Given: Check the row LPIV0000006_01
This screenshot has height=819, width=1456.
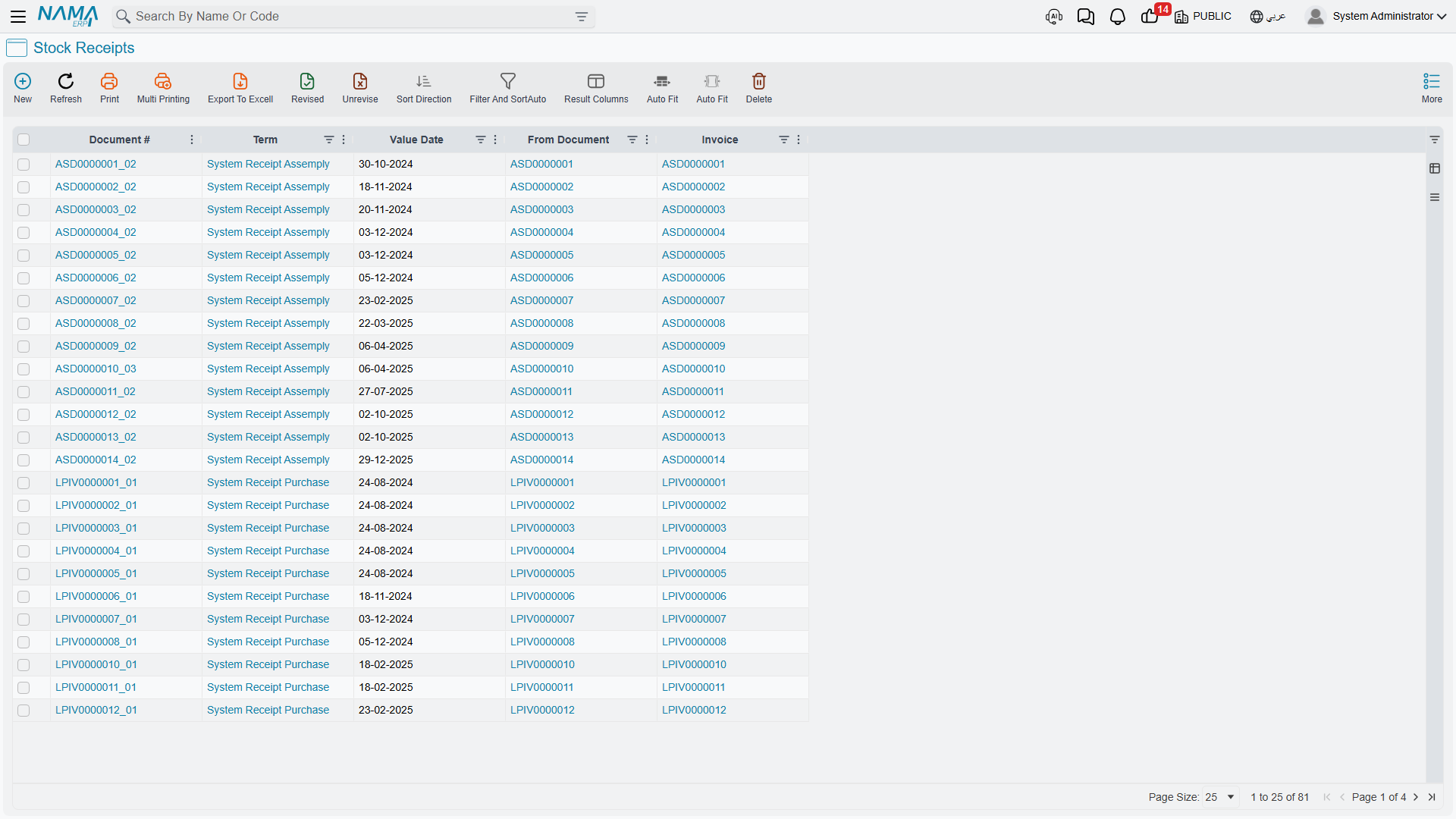Looking at the screenshot, I should [24, 597].
